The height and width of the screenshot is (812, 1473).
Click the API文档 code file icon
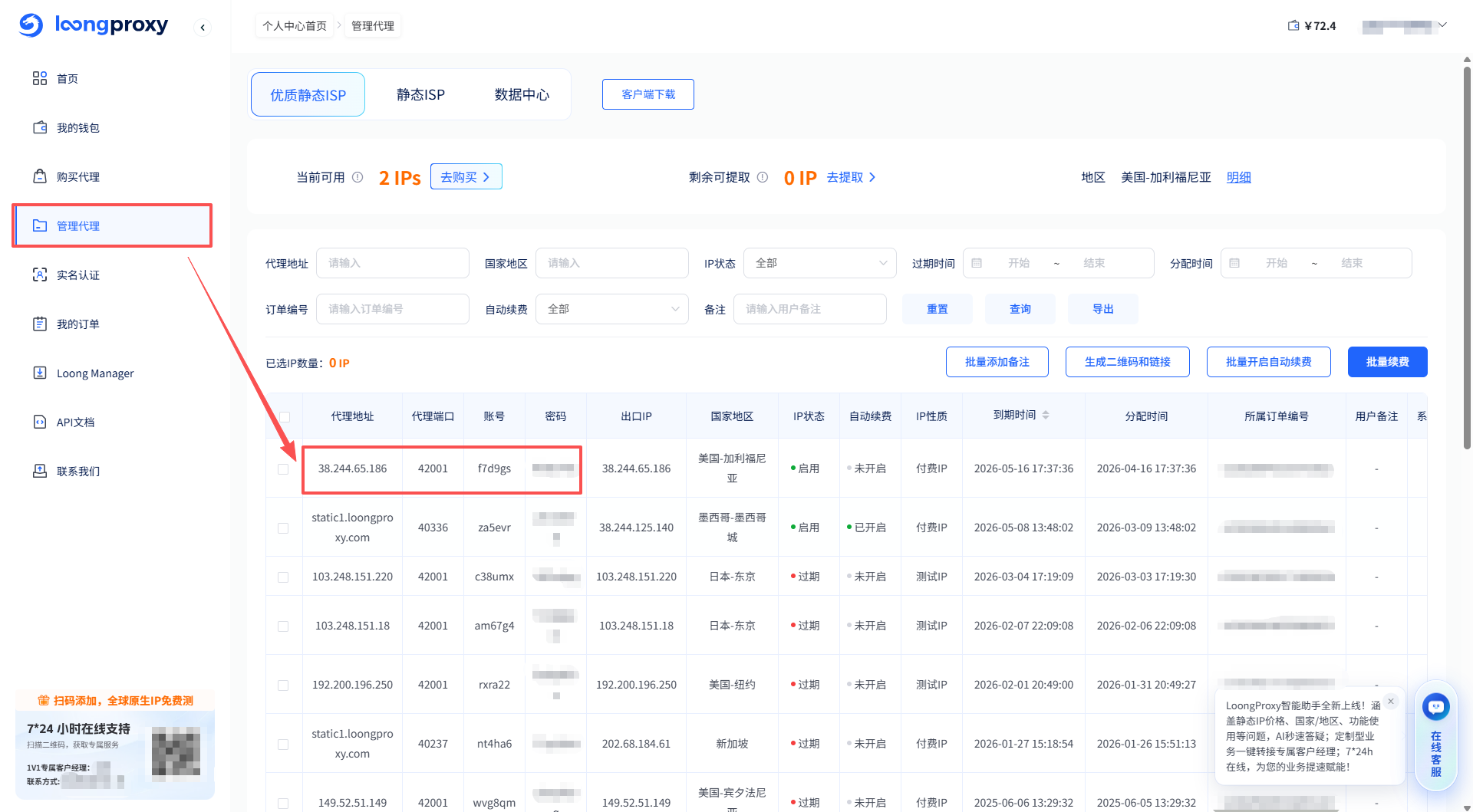tap(40, 422)
